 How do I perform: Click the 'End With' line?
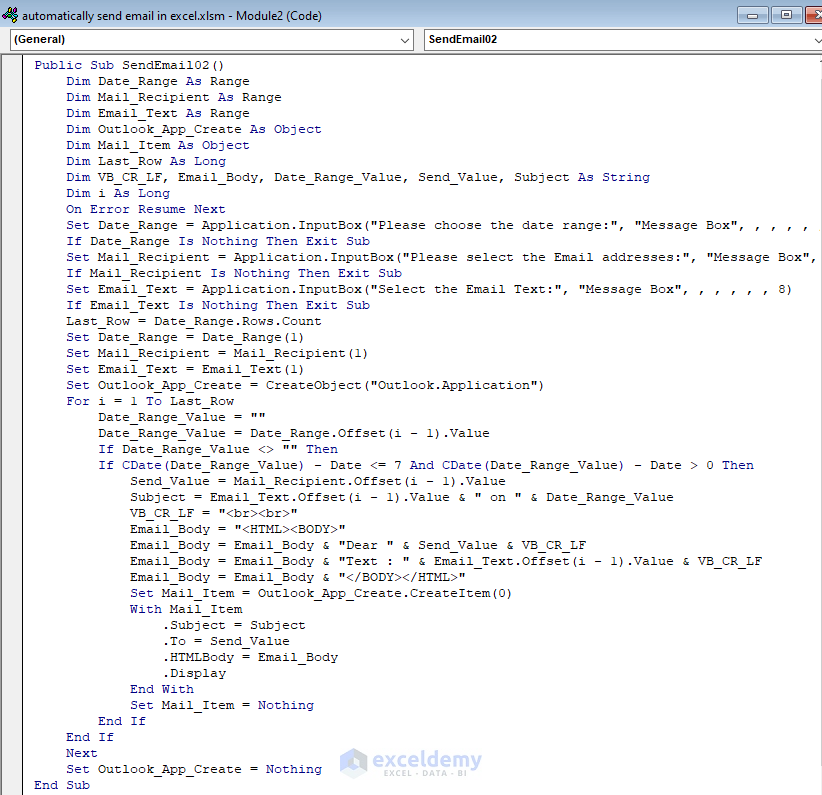(162, 689)
